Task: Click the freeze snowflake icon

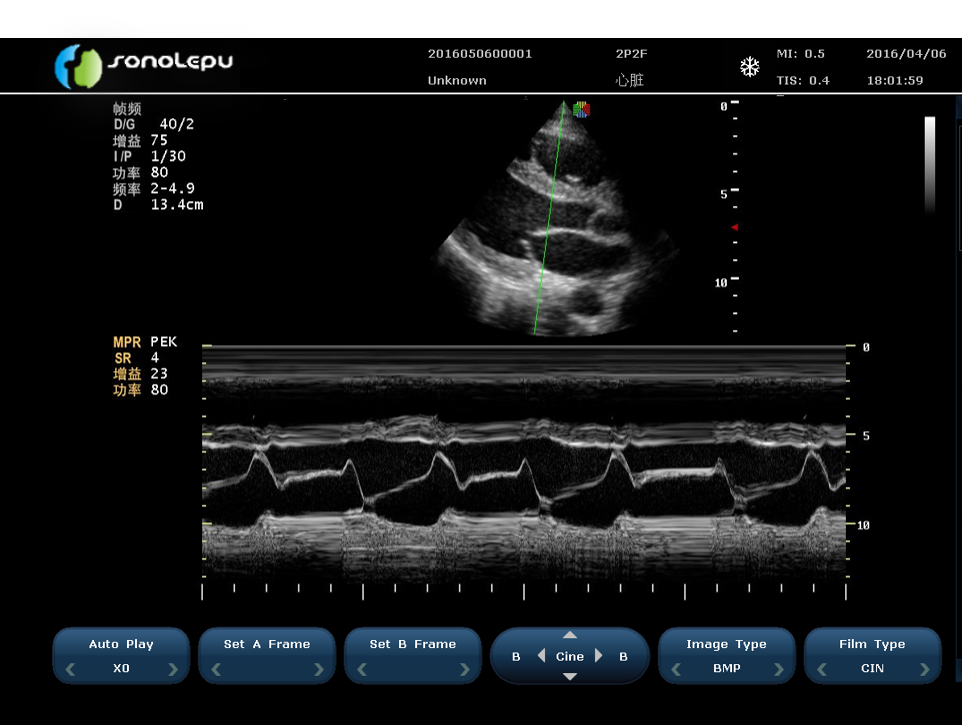Action: pyautogui.click(x=749, y=66)
